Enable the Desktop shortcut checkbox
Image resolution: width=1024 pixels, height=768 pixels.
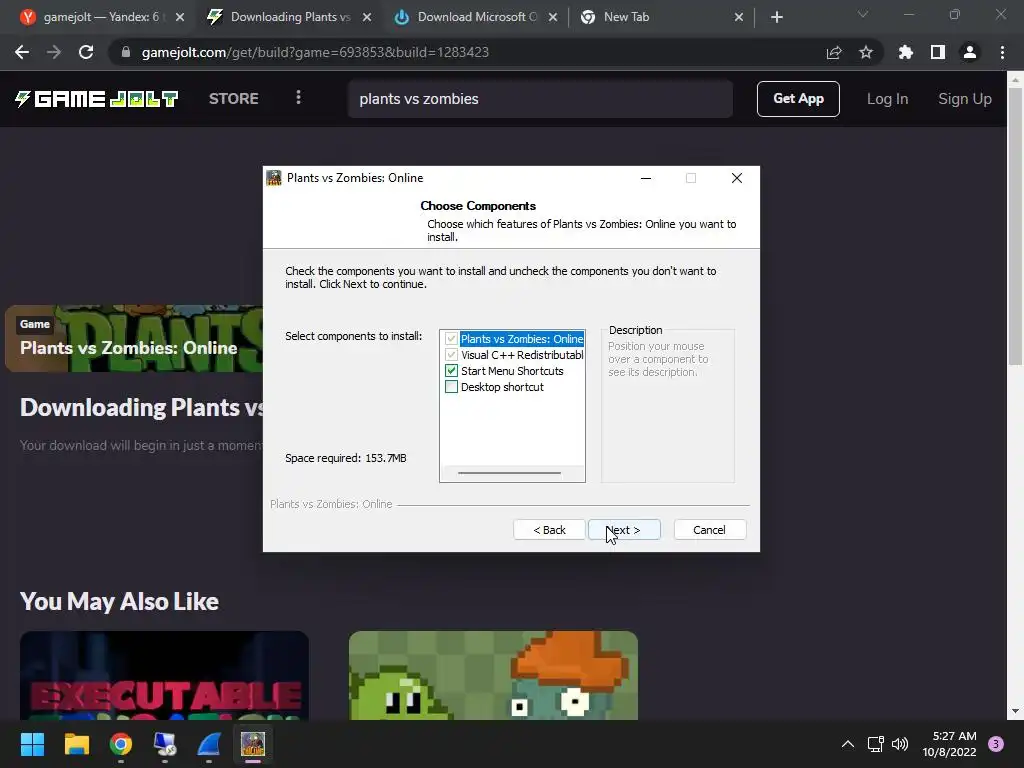451,387
